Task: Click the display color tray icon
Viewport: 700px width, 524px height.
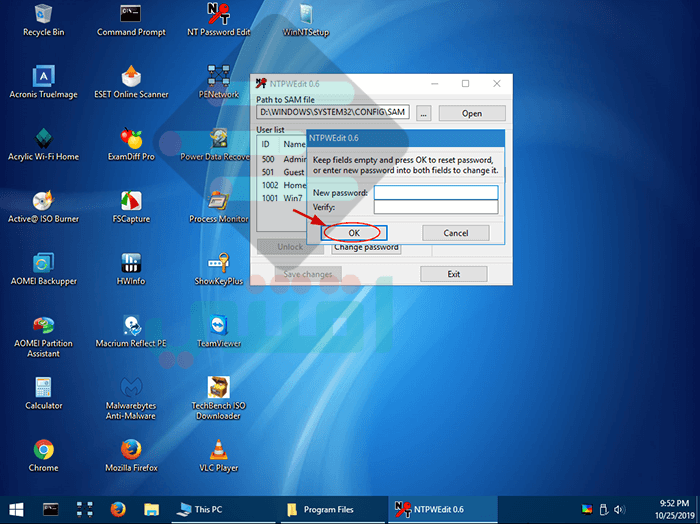Action: pyautogui.click(x=587, y=509)
